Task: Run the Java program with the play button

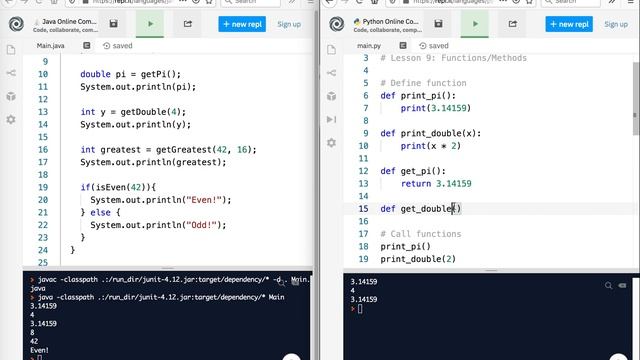Action: (150, 24)
